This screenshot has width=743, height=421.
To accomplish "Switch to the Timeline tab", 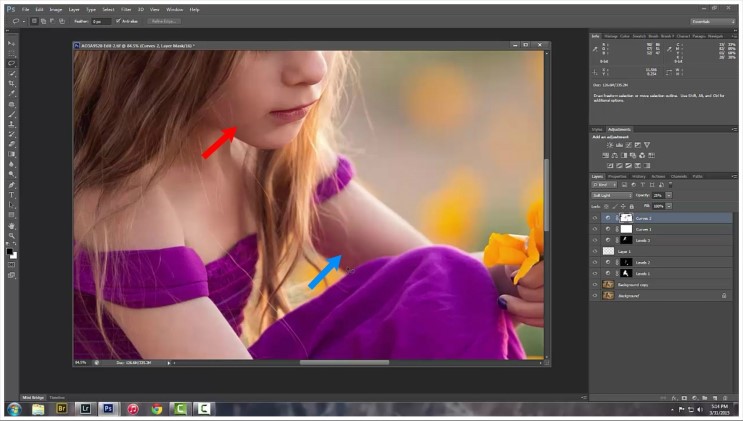I will (x=58, y=397).
